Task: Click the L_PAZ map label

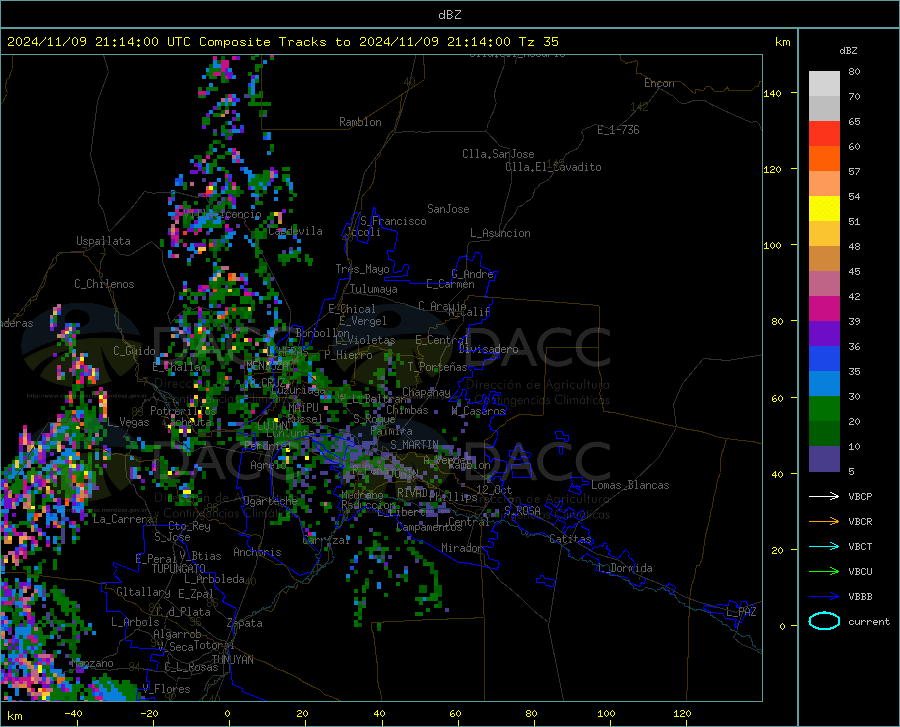Action: click(741, 612)
